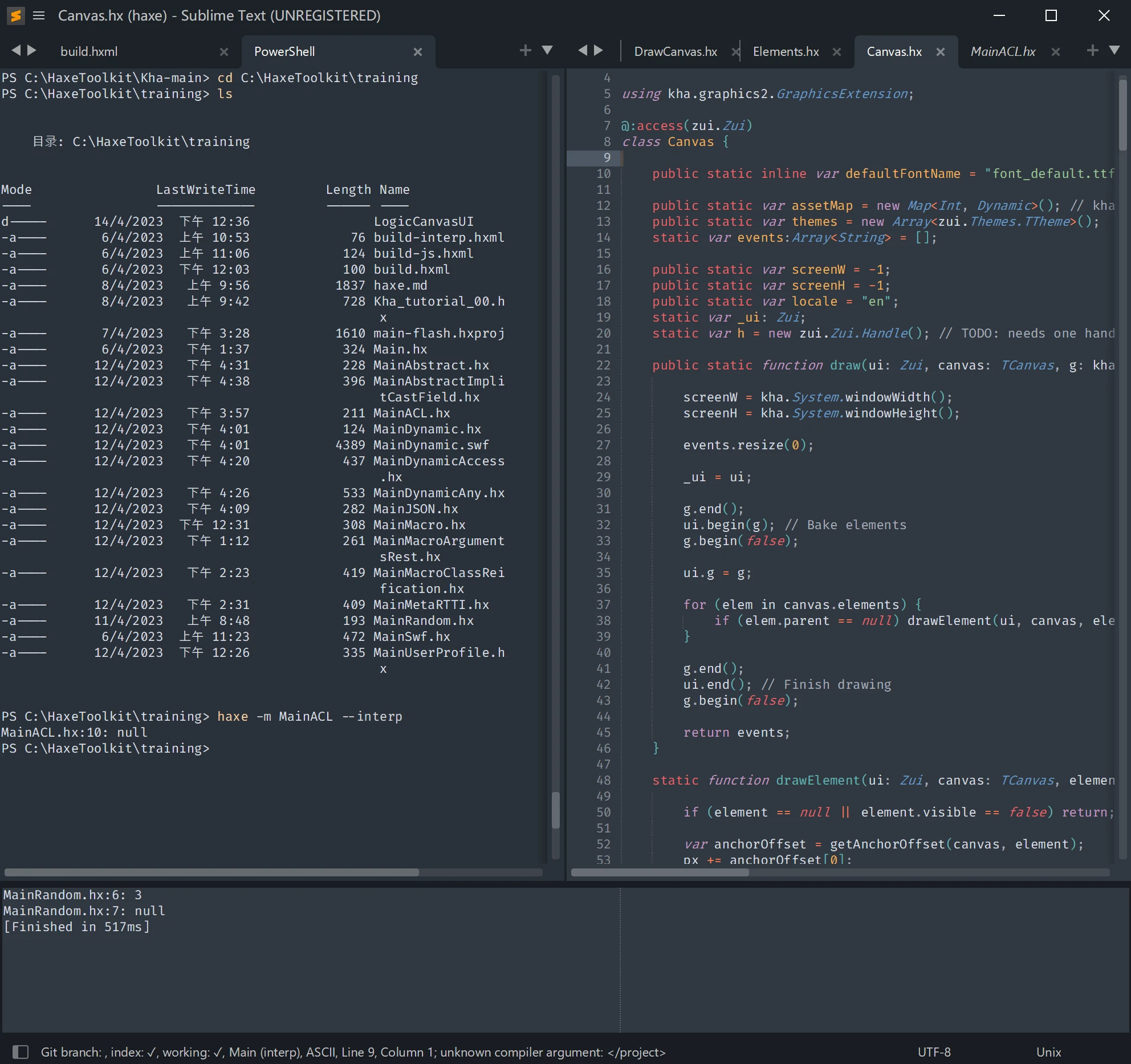Close the DrawCanvas.hx tab

pyautogui.click(x=735, y=52)
